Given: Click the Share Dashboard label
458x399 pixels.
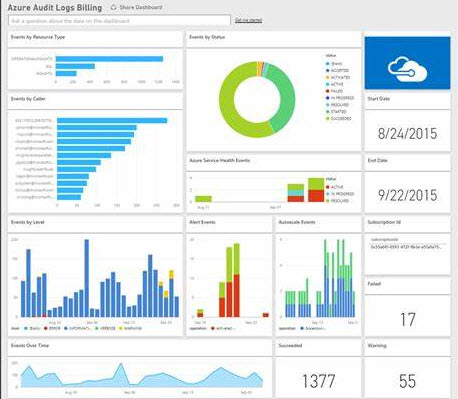Looking at the screenshot, I should point(141,7).
